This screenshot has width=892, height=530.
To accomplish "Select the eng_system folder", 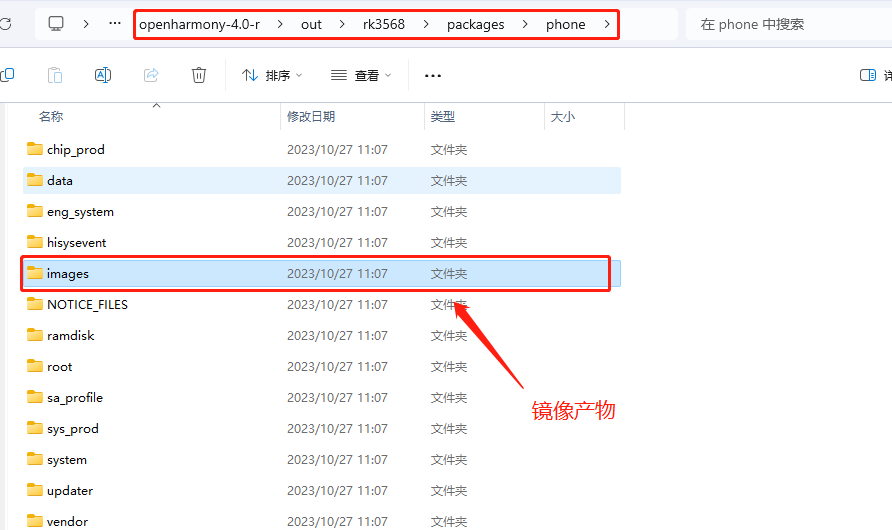I will (x=322, y=212).
